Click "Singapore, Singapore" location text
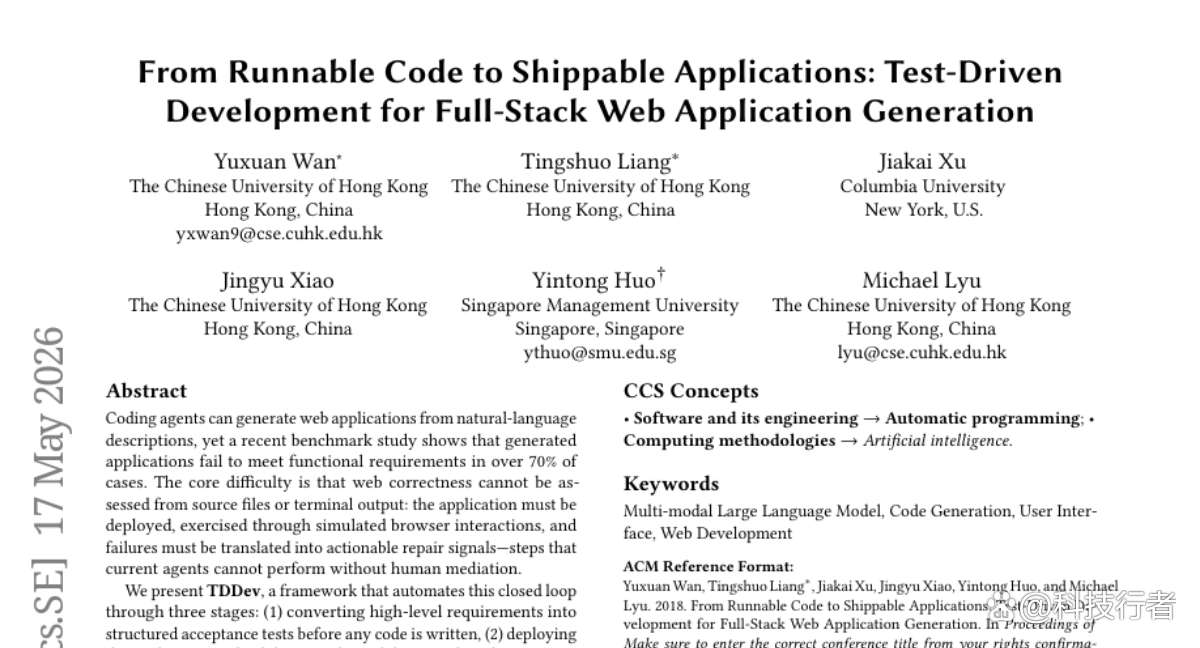 (600, 329)
